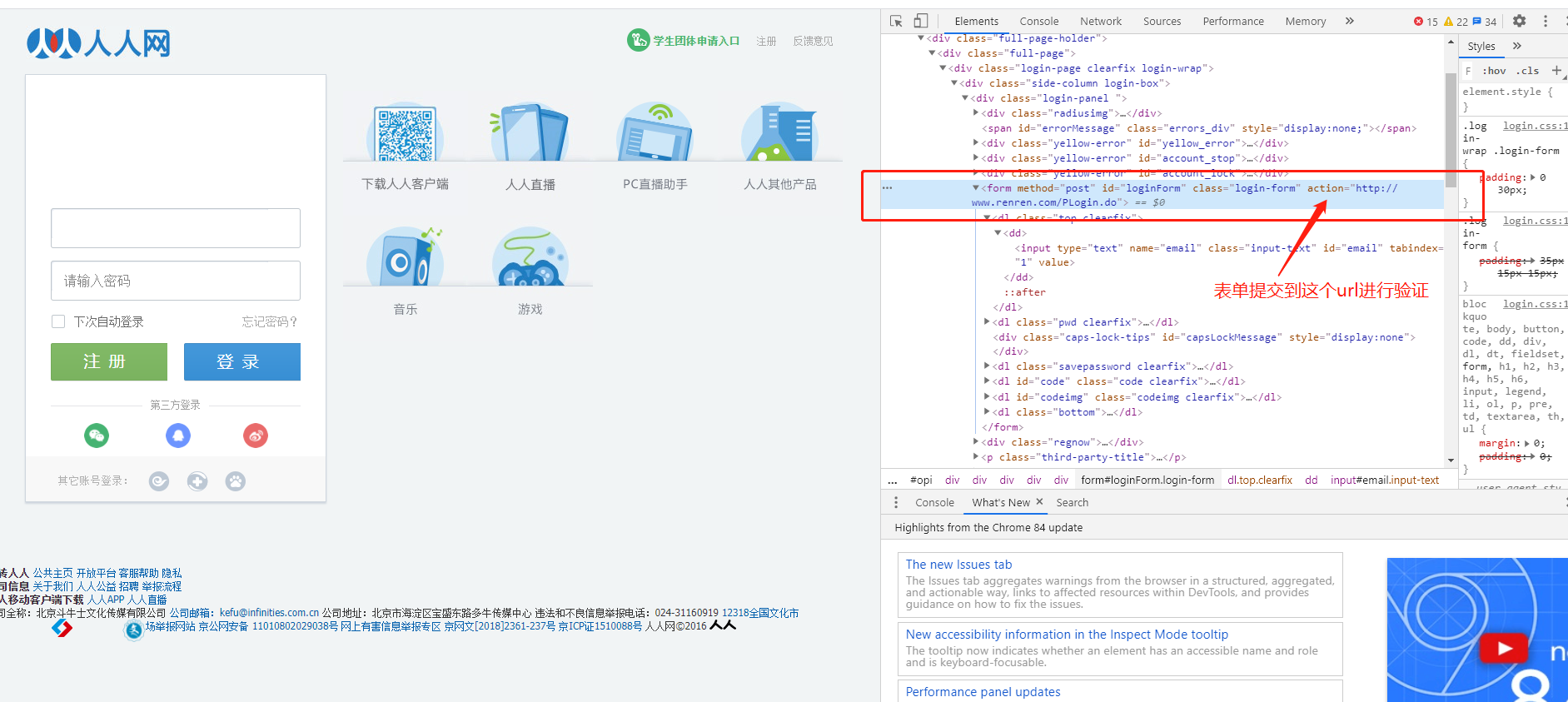The image size is (1568, 702).
Task: Log in with the blue QQ icon
Action: click(x=178, y=436)
